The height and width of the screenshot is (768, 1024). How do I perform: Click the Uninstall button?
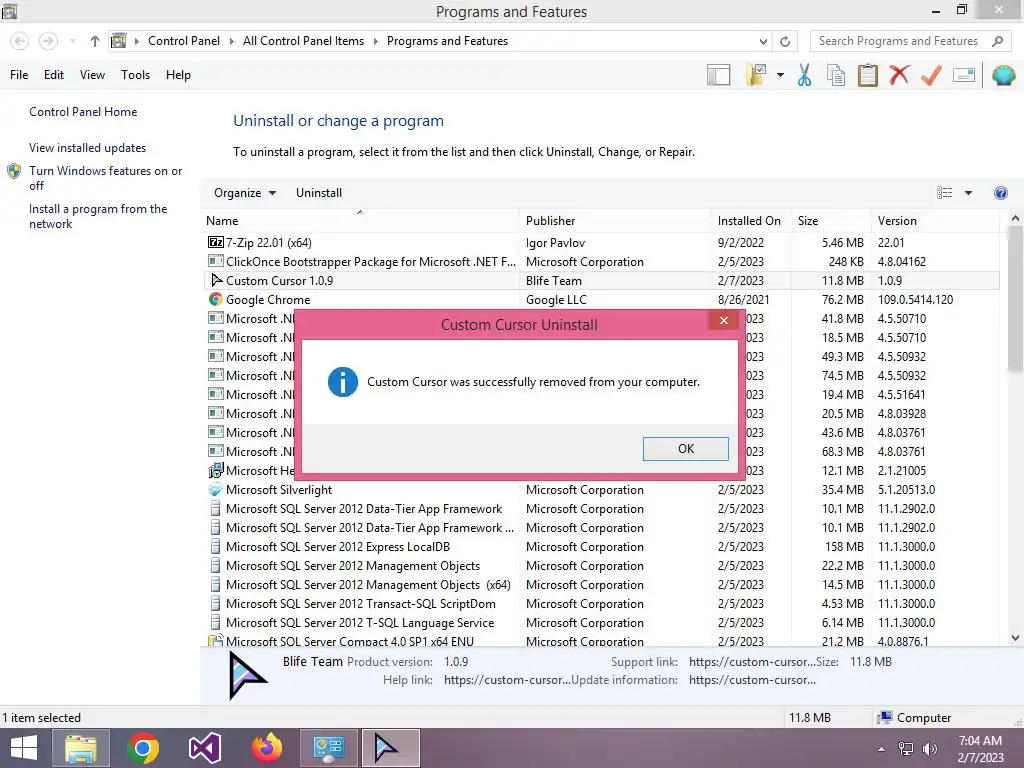319,193
